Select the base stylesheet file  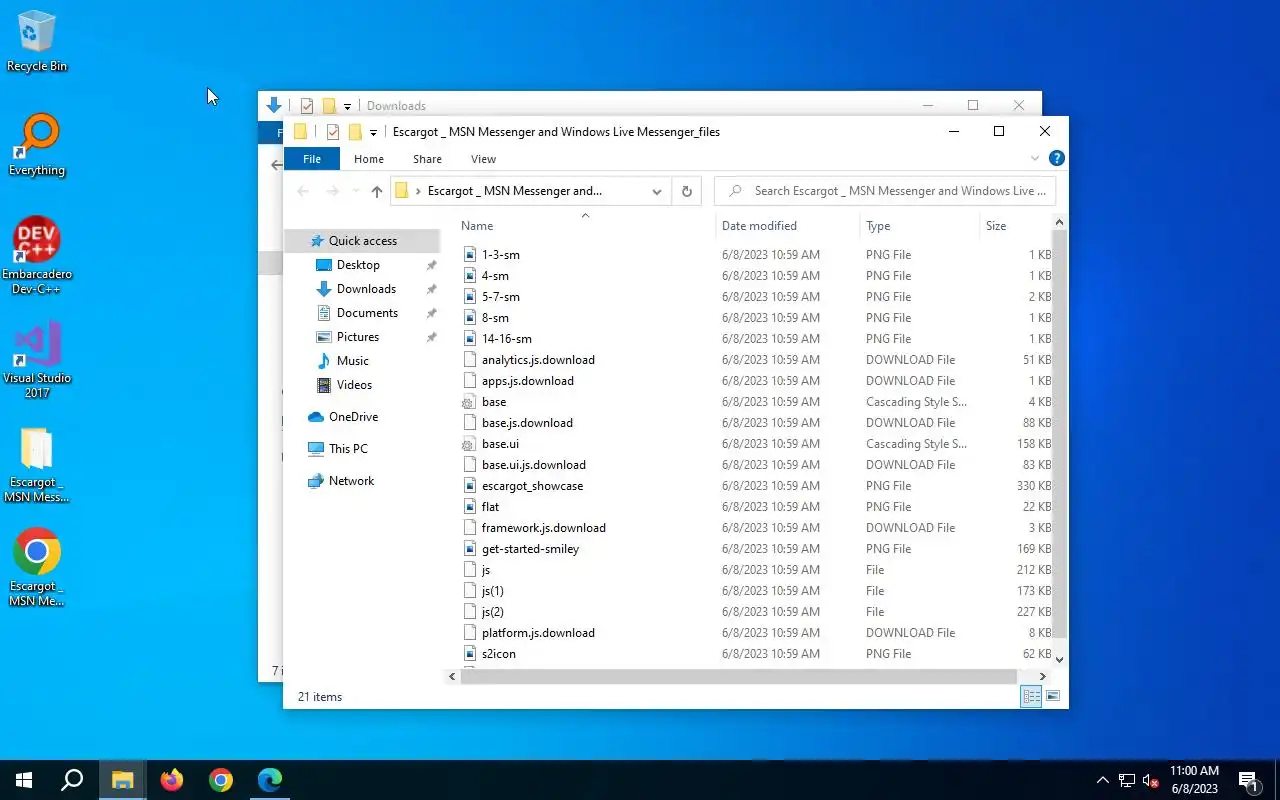(x=494, y=402)
